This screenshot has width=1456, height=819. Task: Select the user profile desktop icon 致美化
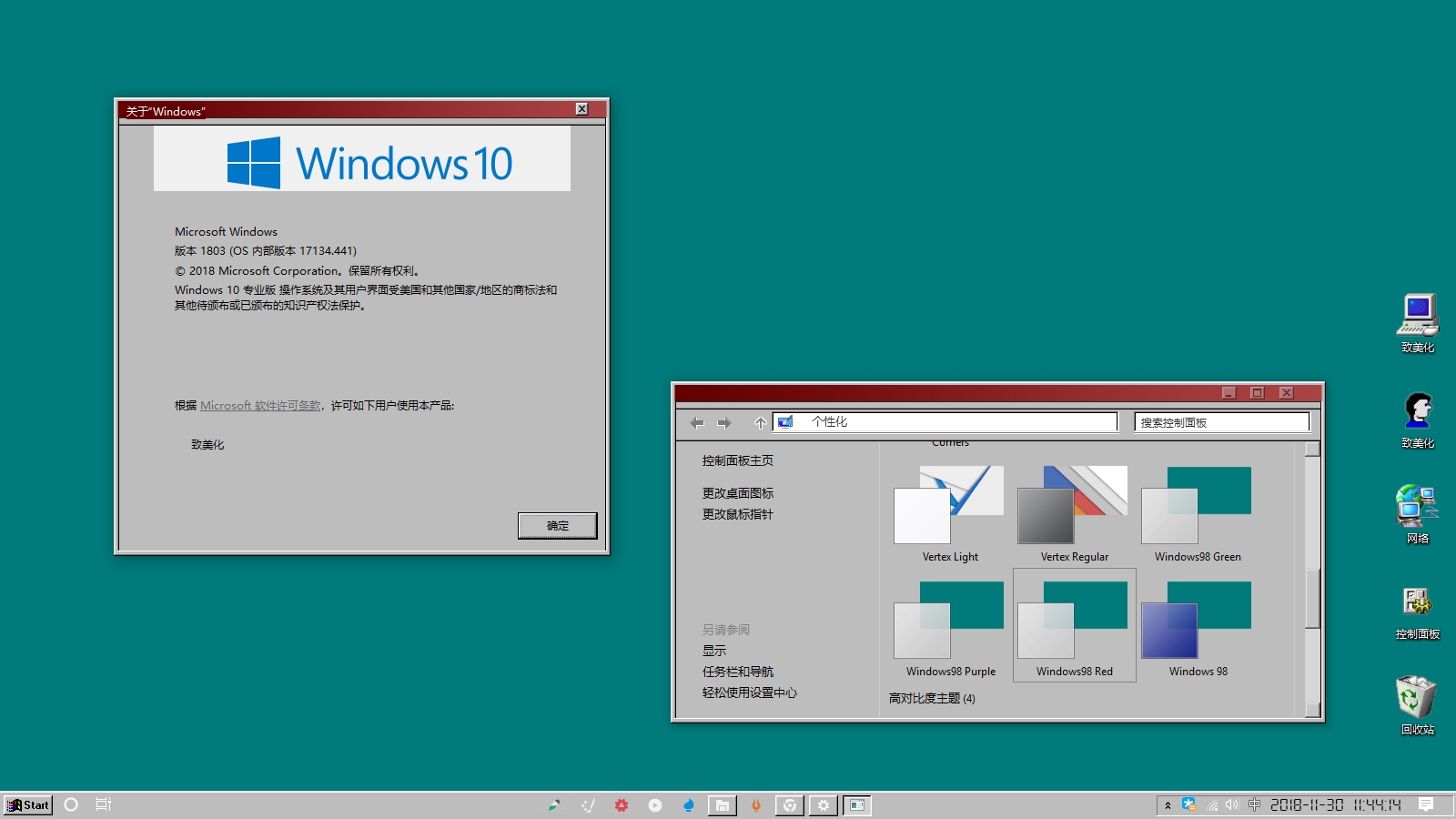tap(1417, 420)
